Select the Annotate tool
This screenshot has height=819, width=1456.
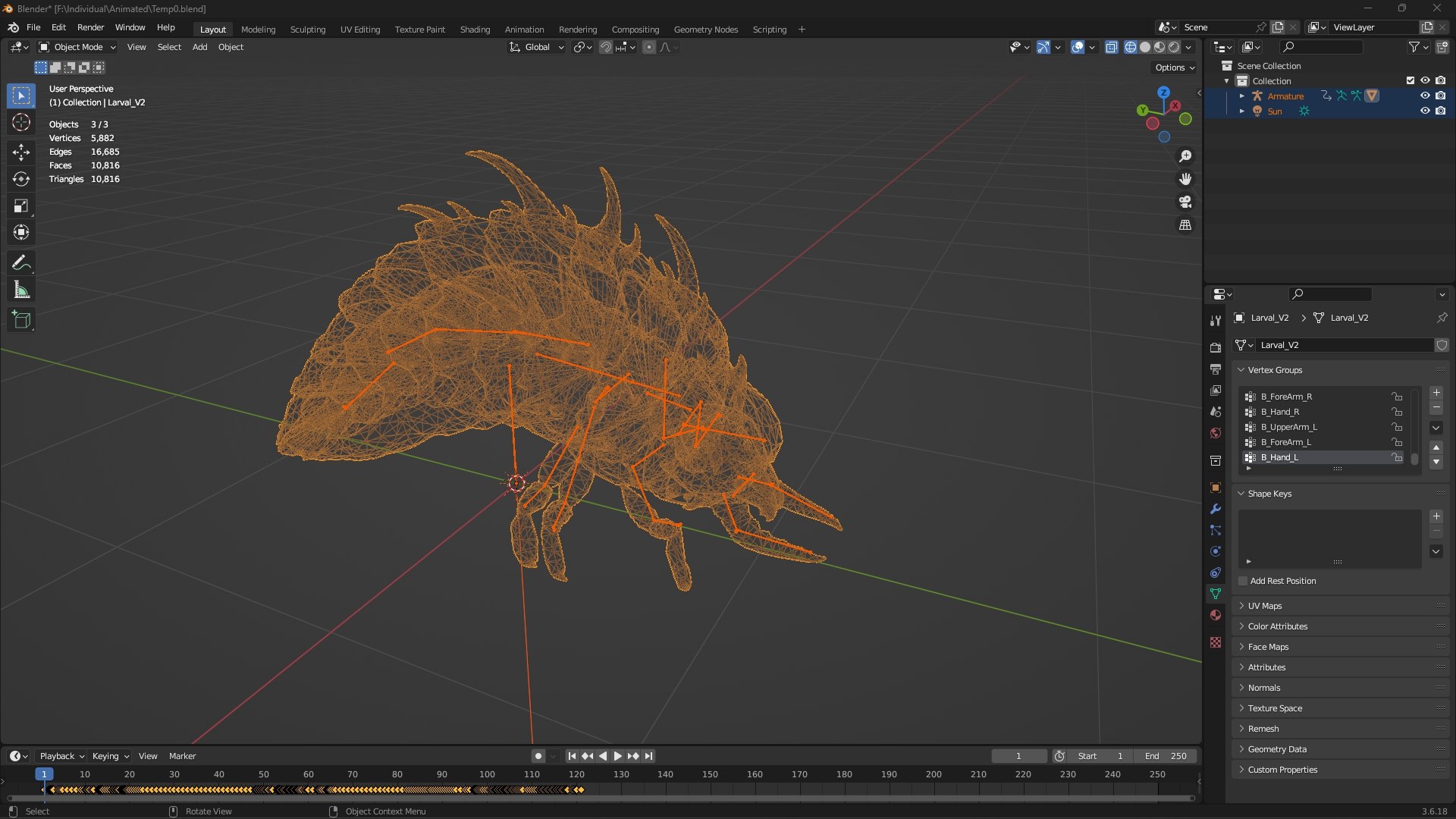tap(21, 263)
